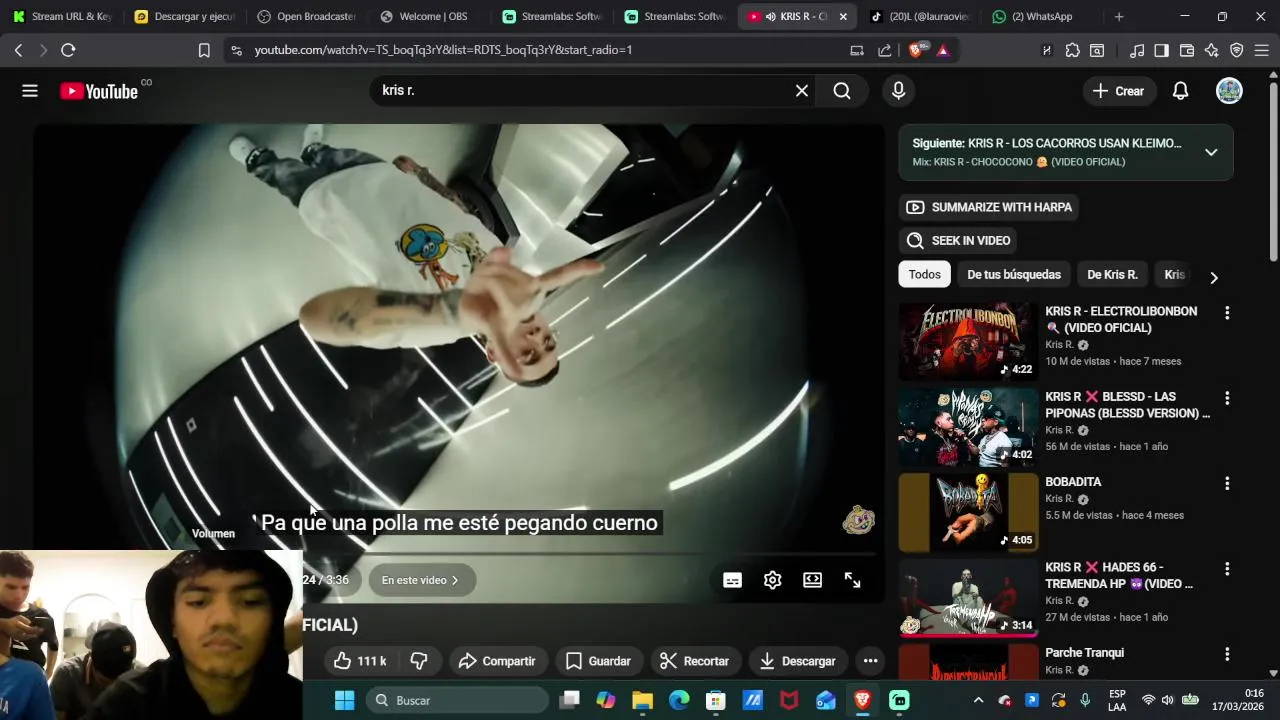The height and width of the screenshot is (720, 1280).
Task: Open the Windows Start menu
Action: (x=344, y=700)
